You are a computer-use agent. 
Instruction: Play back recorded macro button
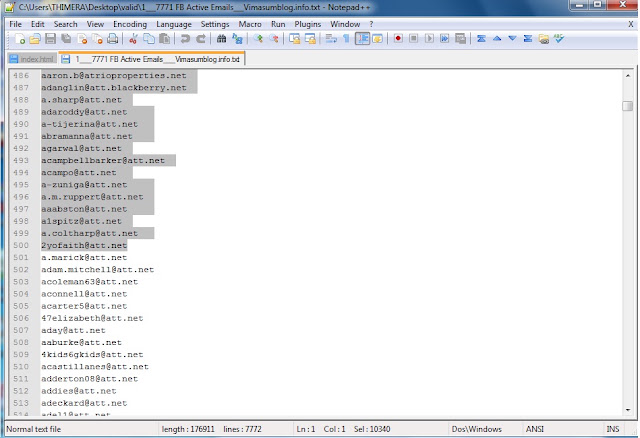[429, 39]
